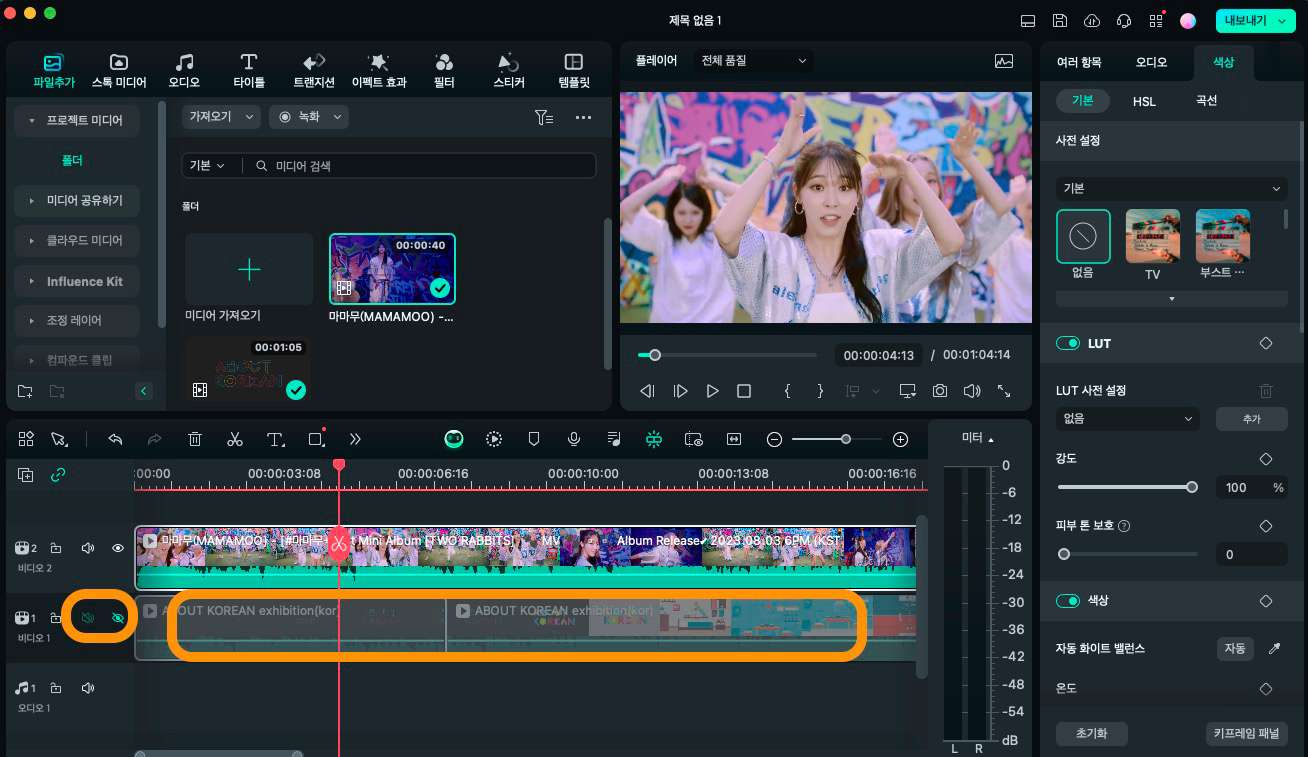Open the 템플릿 tab
This screenshot has width=1308, height=757.
[574, 71]
